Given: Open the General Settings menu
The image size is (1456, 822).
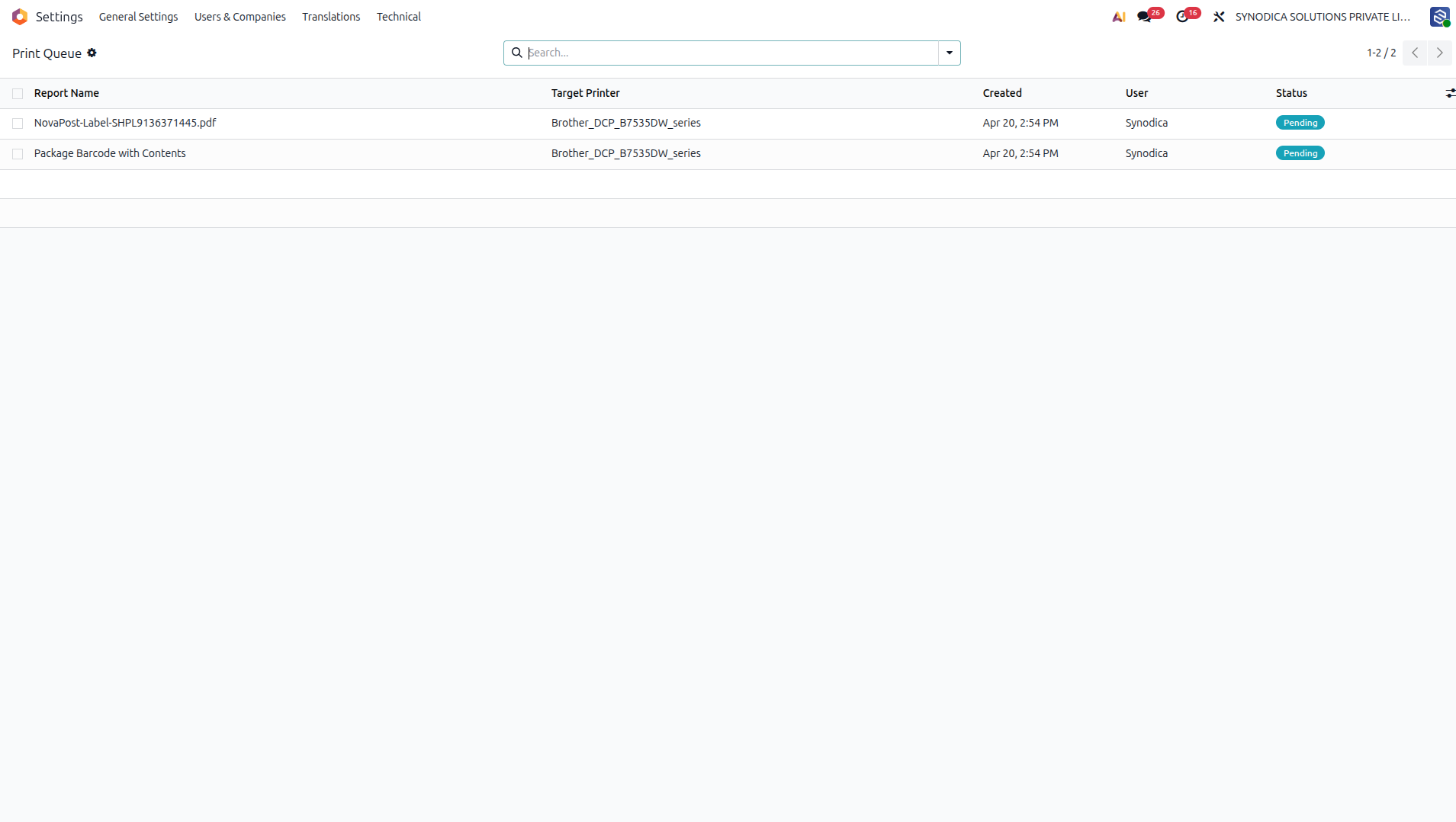Looking at the screenshot, I should point(138,17).
